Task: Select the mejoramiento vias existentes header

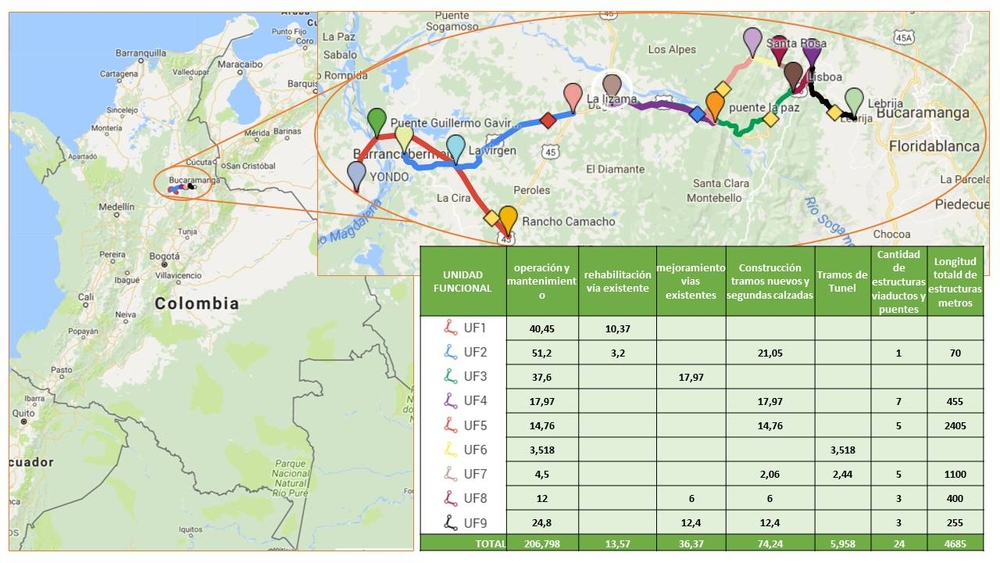Action: click(691, 281)
